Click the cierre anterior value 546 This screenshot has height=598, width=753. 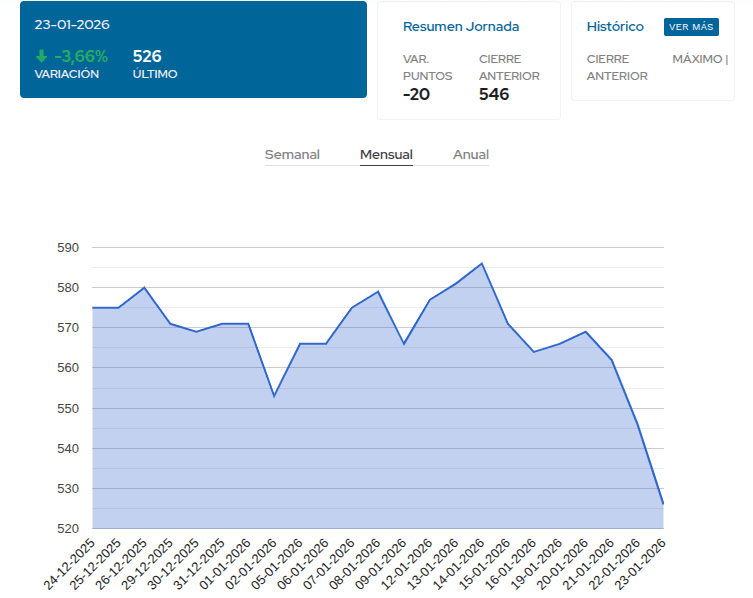(494, 94)
